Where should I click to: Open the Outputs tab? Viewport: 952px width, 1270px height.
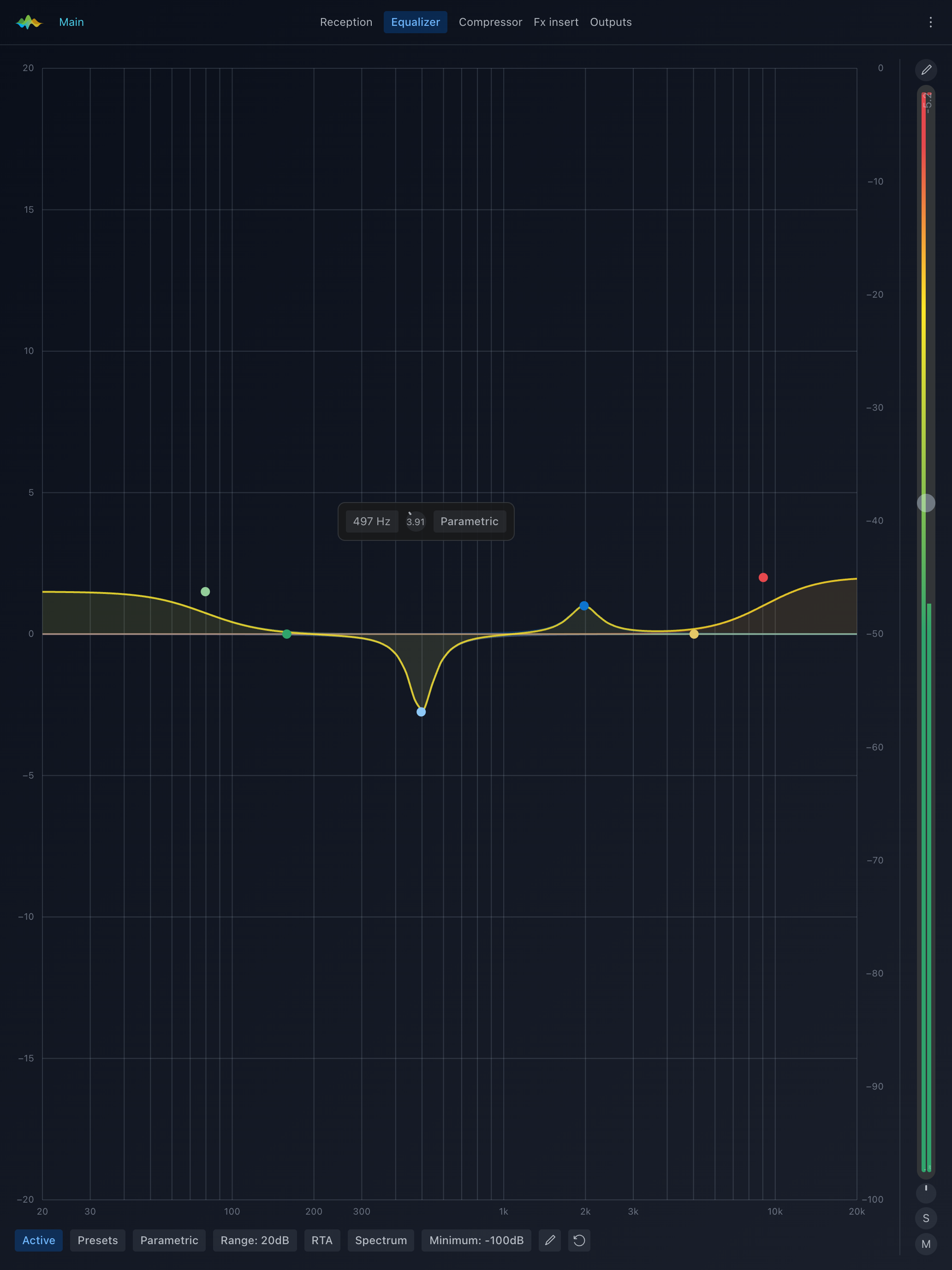[x=611, y=23]
